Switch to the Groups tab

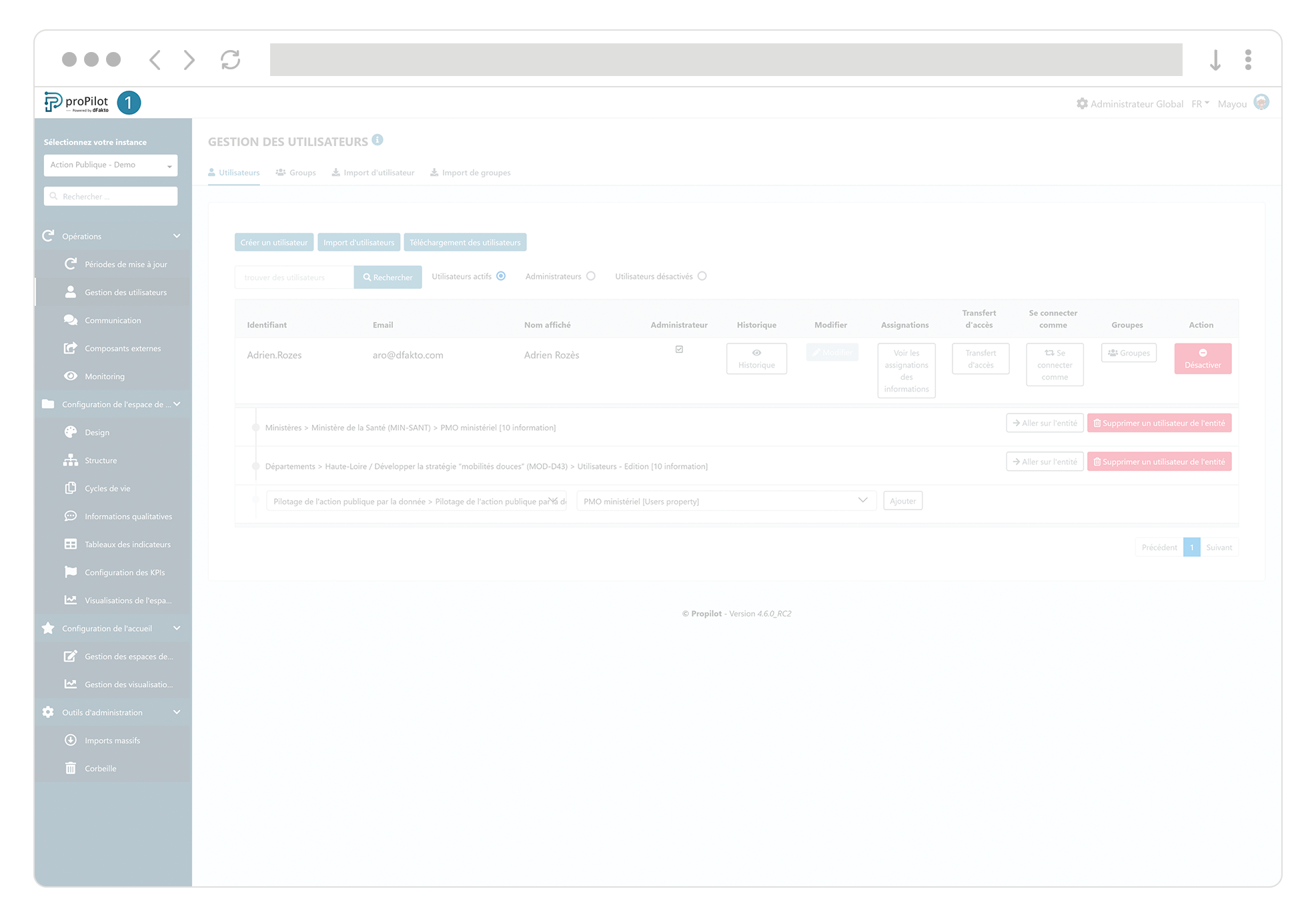pyautogui.click(x=295, y=173)
